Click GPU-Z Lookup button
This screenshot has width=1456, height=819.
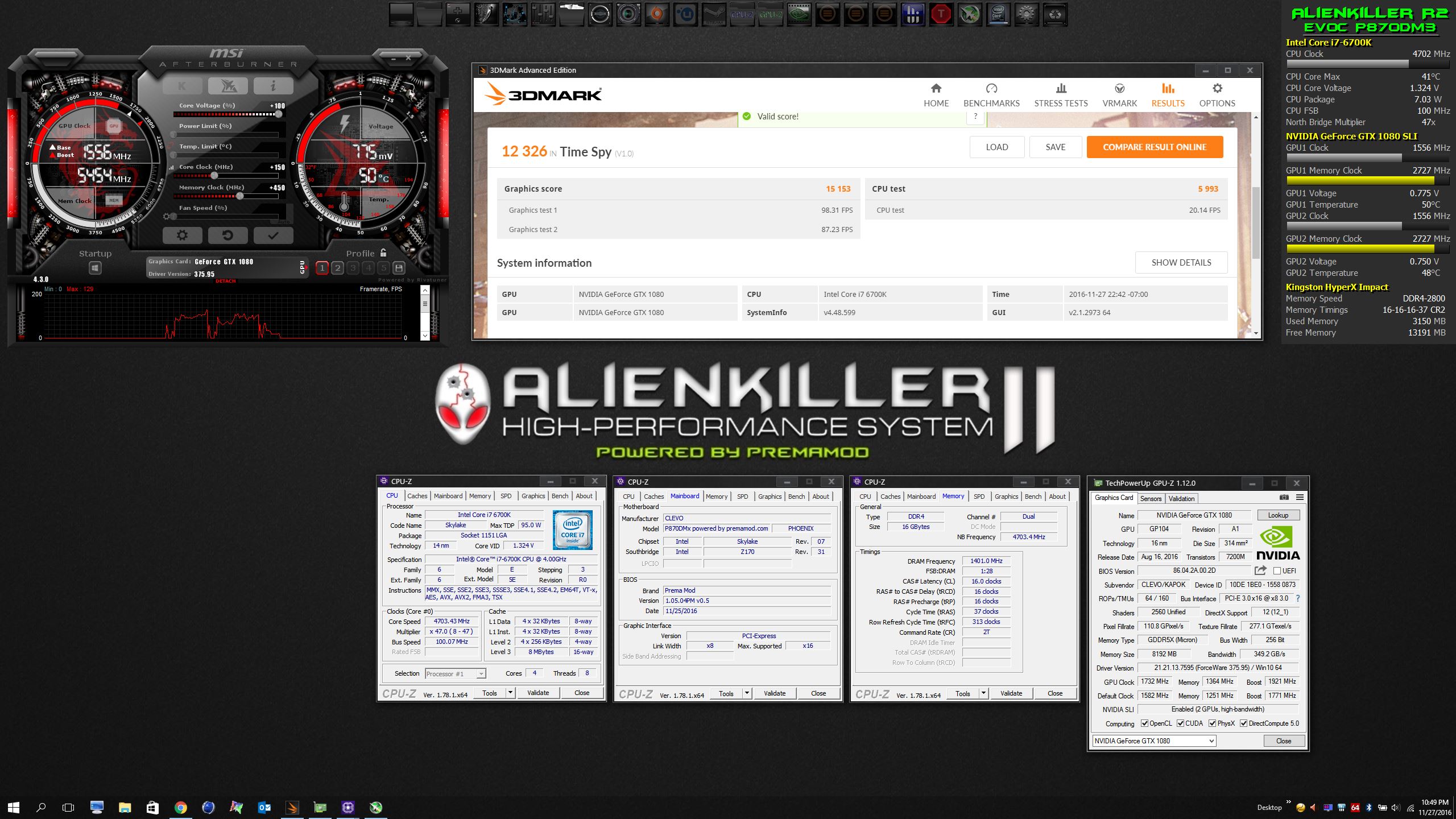click(1278, 515)
